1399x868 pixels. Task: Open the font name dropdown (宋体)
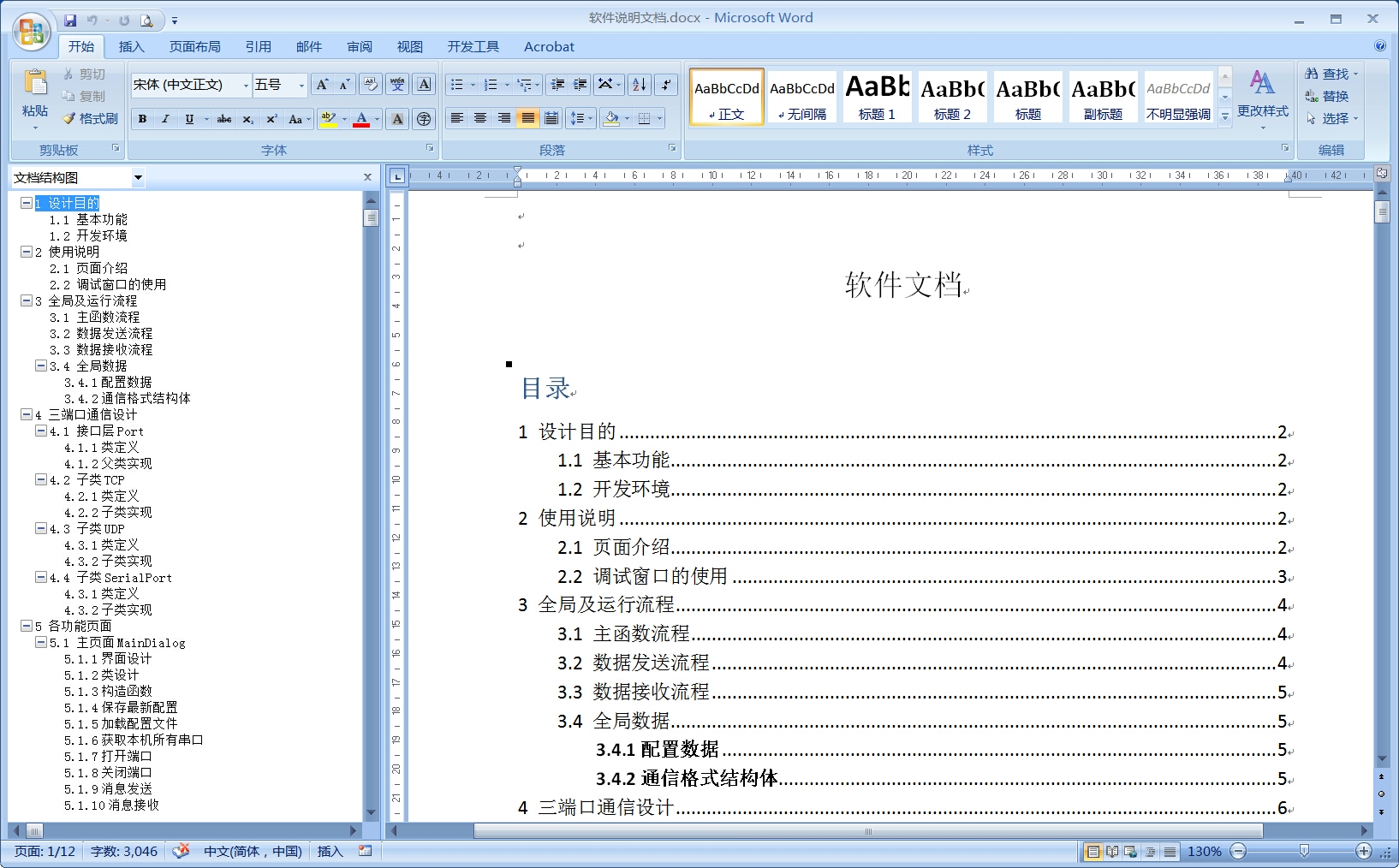click(246, 85)
